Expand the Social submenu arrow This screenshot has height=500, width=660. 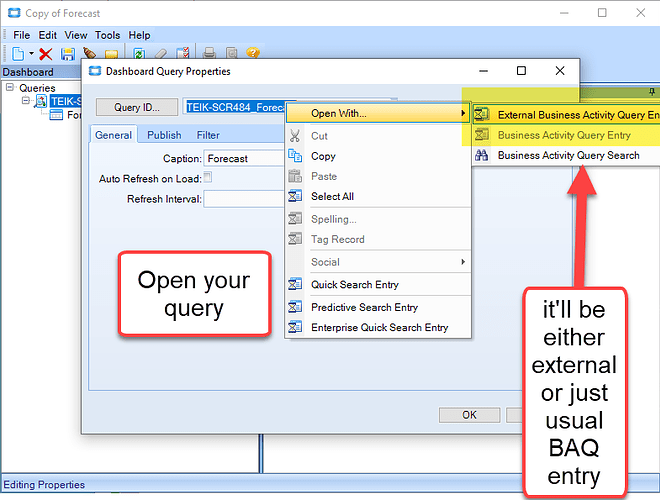coord(463,262)
